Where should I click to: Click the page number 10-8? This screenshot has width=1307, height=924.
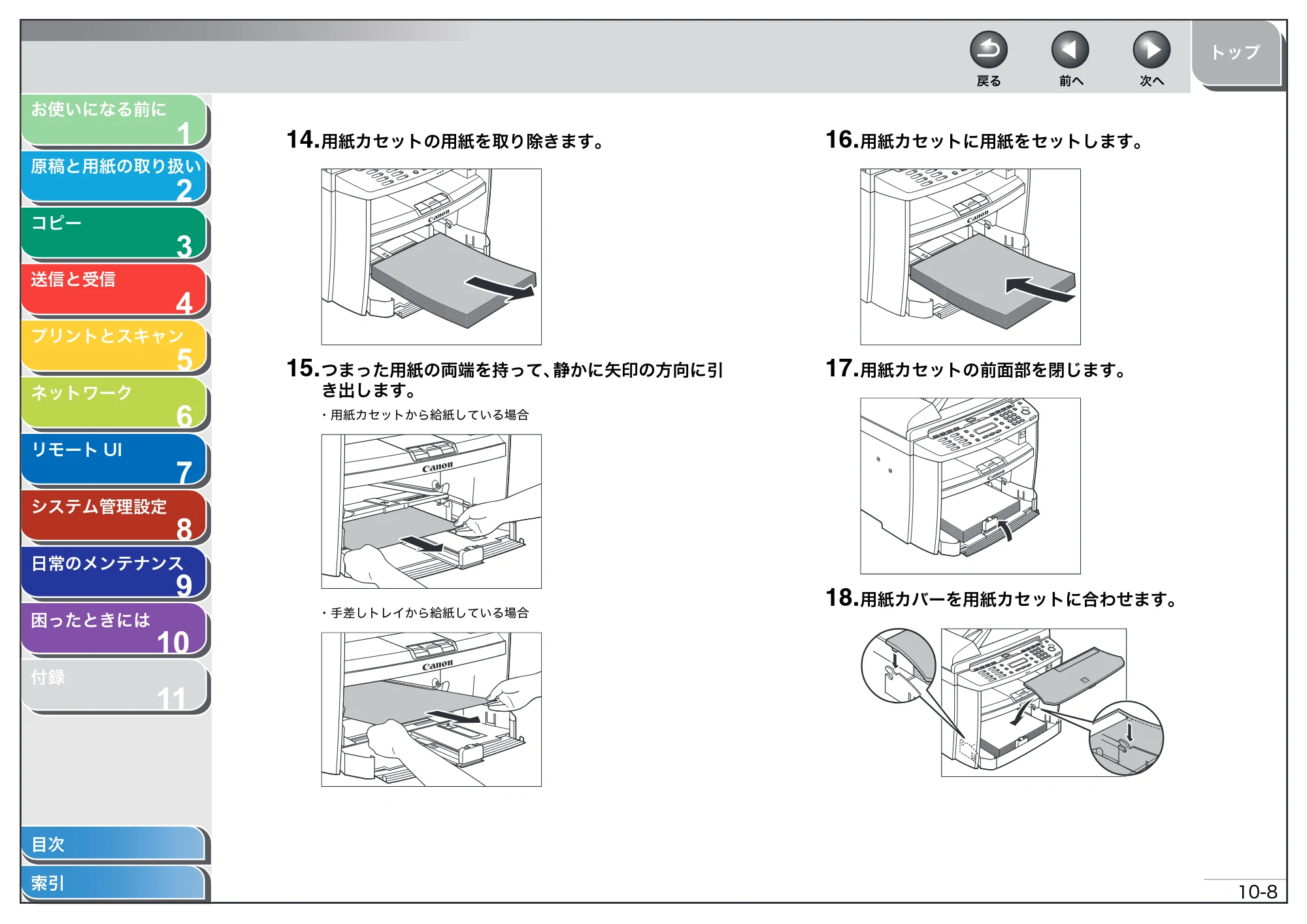(x=1257, y=892)
